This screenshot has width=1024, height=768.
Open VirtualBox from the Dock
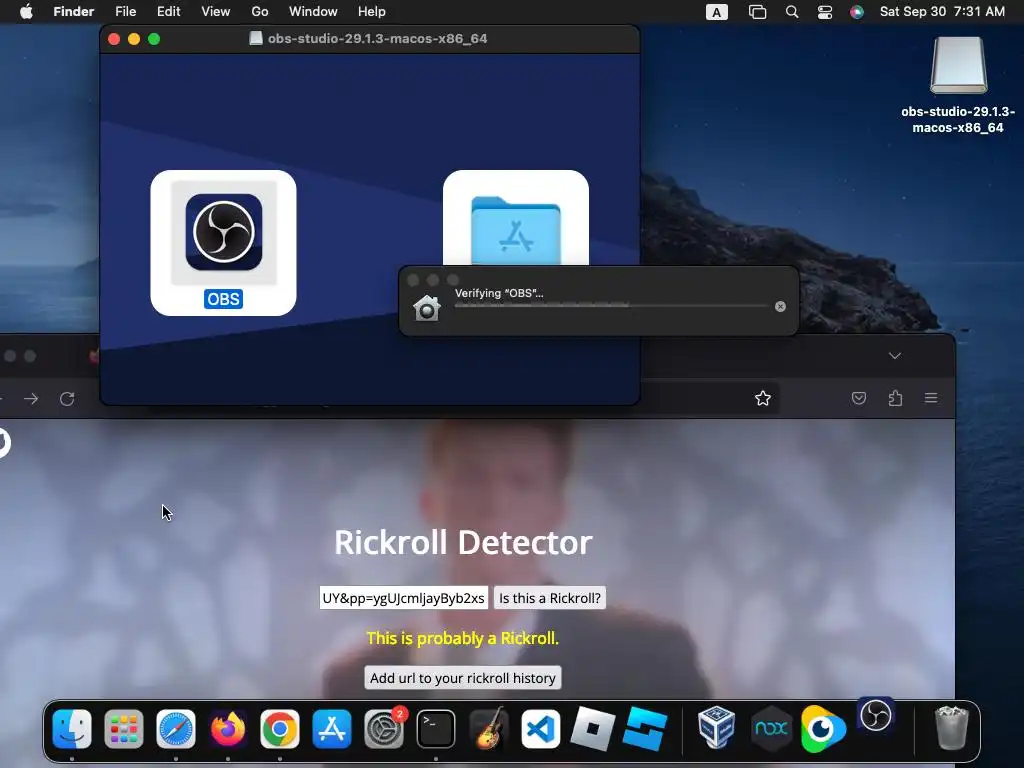pos(716,726)
